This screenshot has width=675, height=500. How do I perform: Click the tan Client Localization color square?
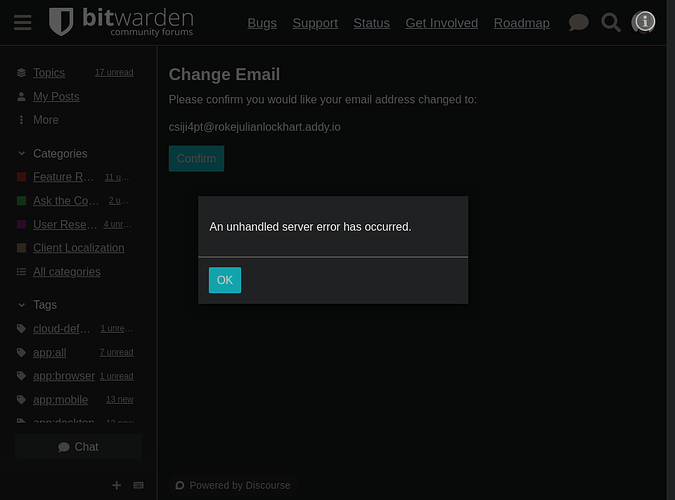click(x=22, y=248)
